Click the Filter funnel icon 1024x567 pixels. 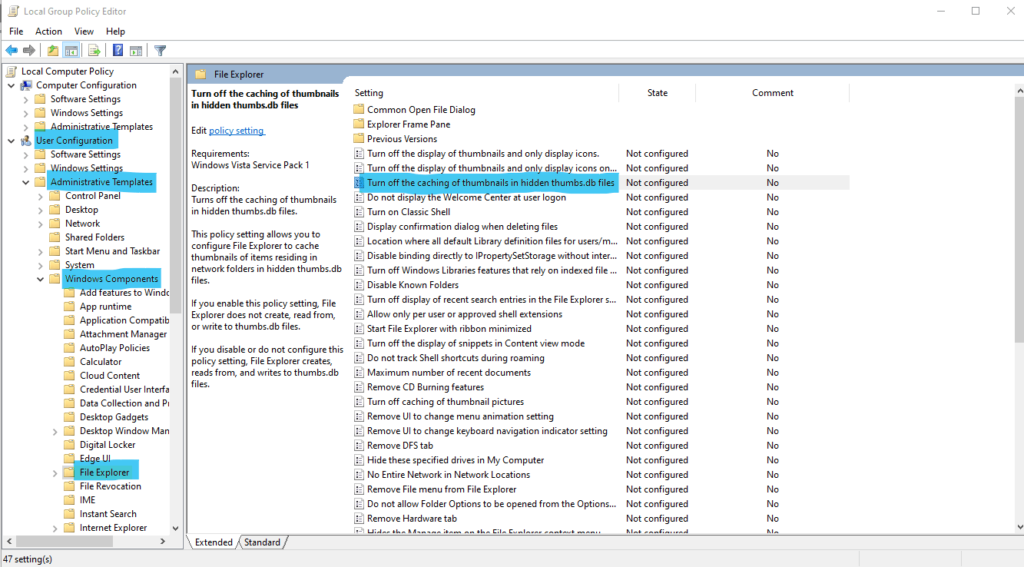click(x=160, y=51)
